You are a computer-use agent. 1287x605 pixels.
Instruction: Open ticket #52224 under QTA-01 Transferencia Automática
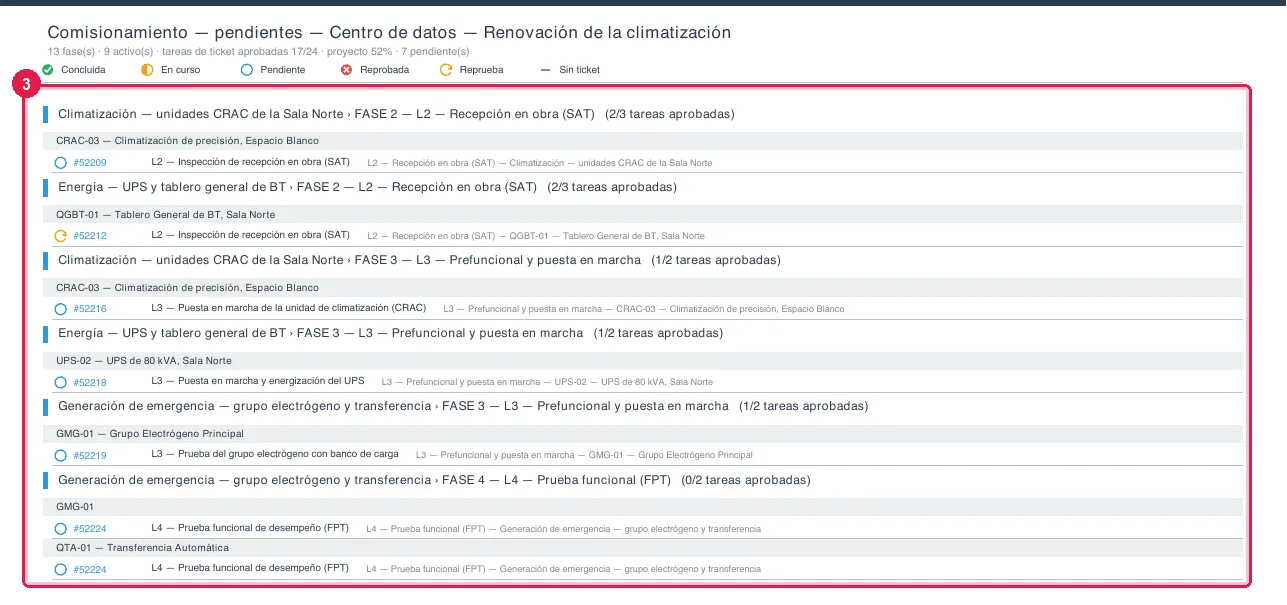tap(90, 569)
